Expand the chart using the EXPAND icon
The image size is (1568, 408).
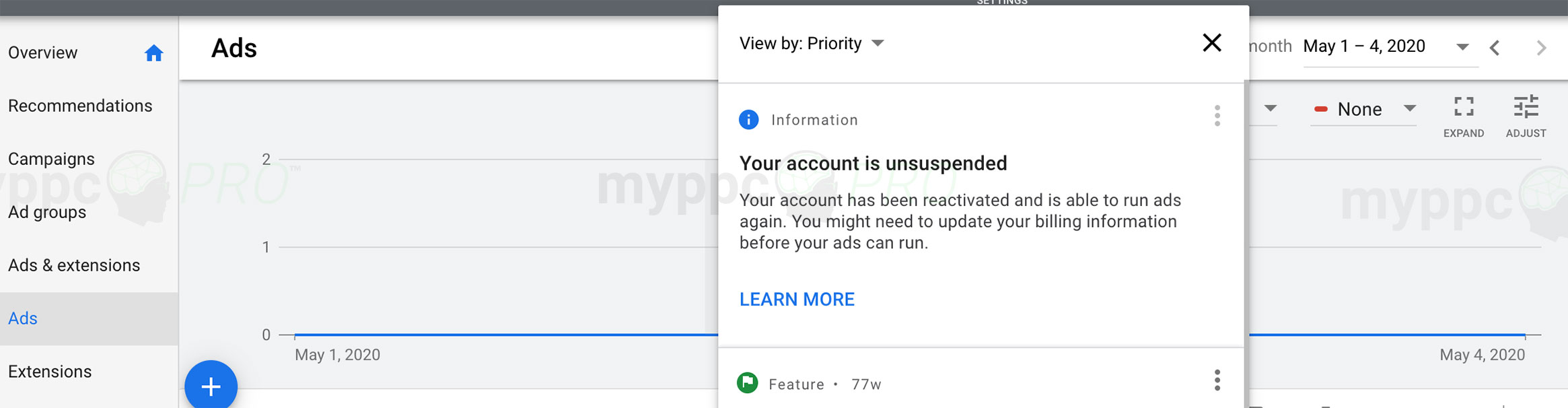1464,116
